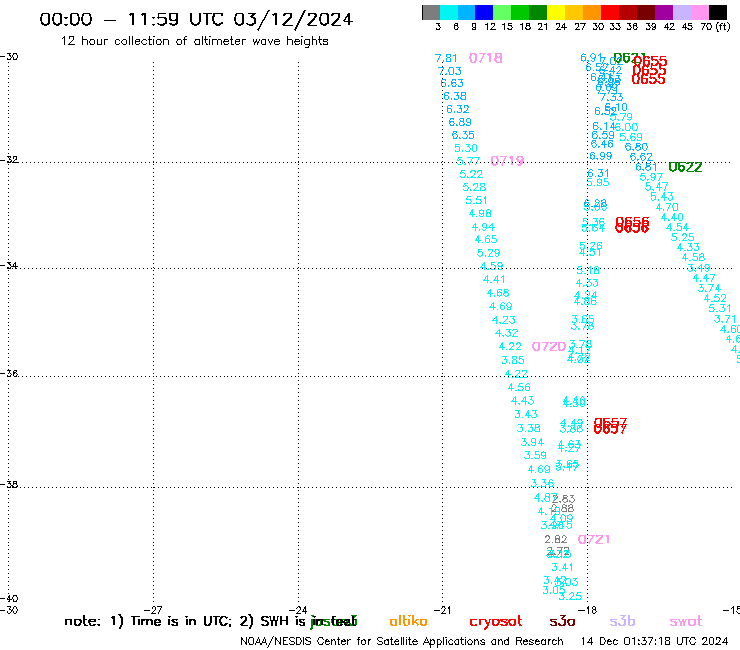This screenshot has width=740, height=650.
Task: Click the green time label '0622'
Action: click(x=685, y=167)
